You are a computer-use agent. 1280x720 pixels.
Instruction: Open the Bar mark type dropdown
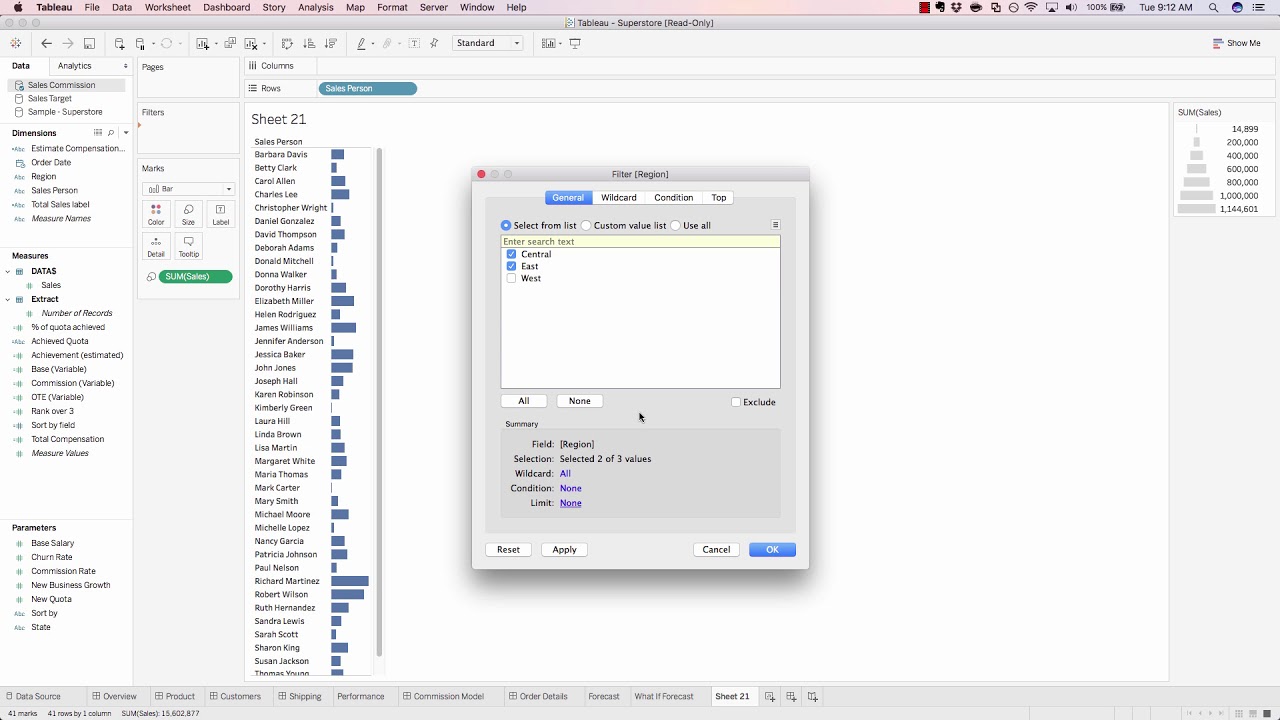point(189,189)
